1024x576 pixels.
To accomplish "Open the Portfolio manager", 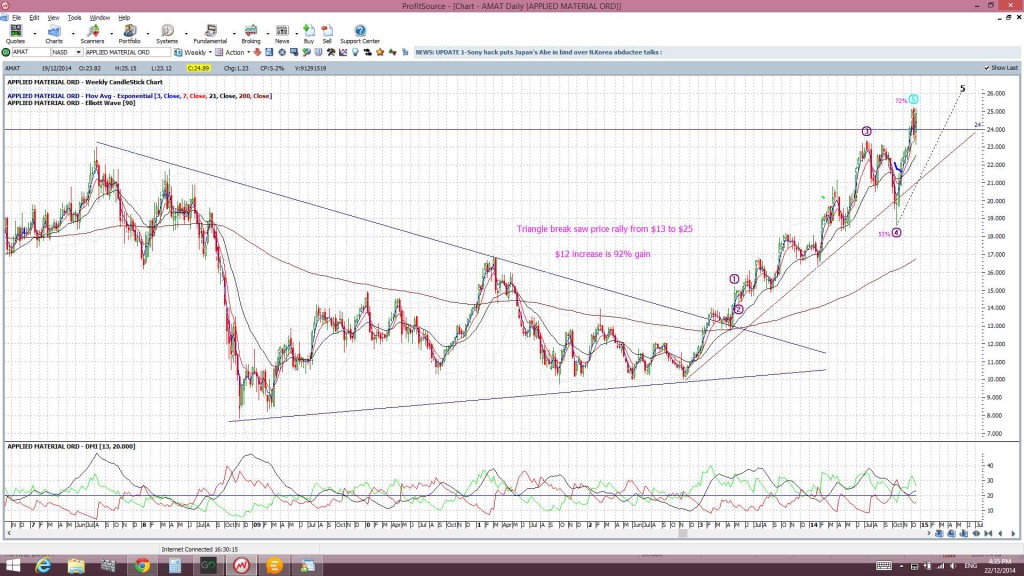I will [x=129, y=34].
